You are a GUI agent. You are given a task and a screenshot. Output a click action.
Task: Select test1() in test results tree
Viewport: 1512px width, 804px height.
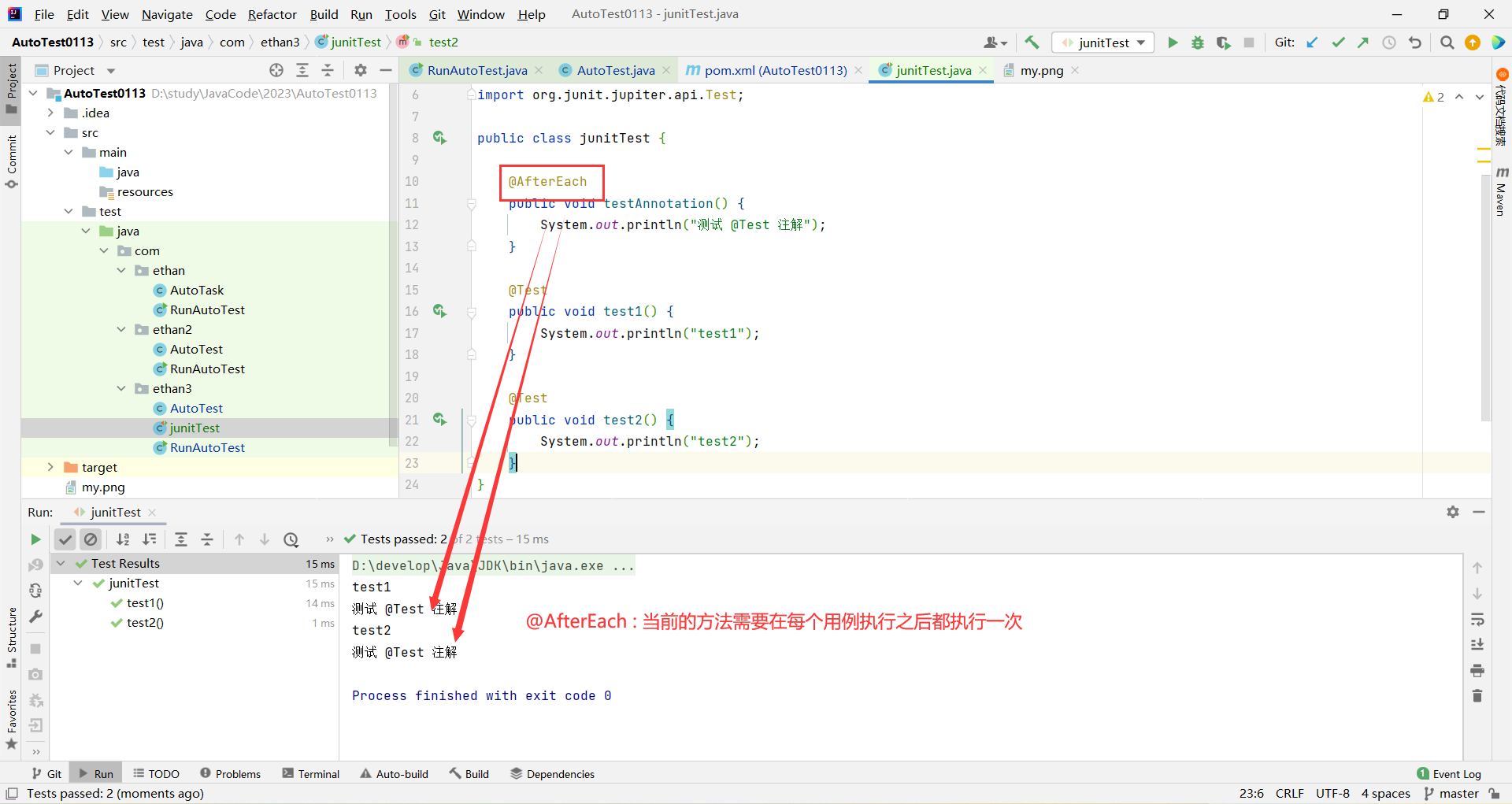click(x=145, y=602)
